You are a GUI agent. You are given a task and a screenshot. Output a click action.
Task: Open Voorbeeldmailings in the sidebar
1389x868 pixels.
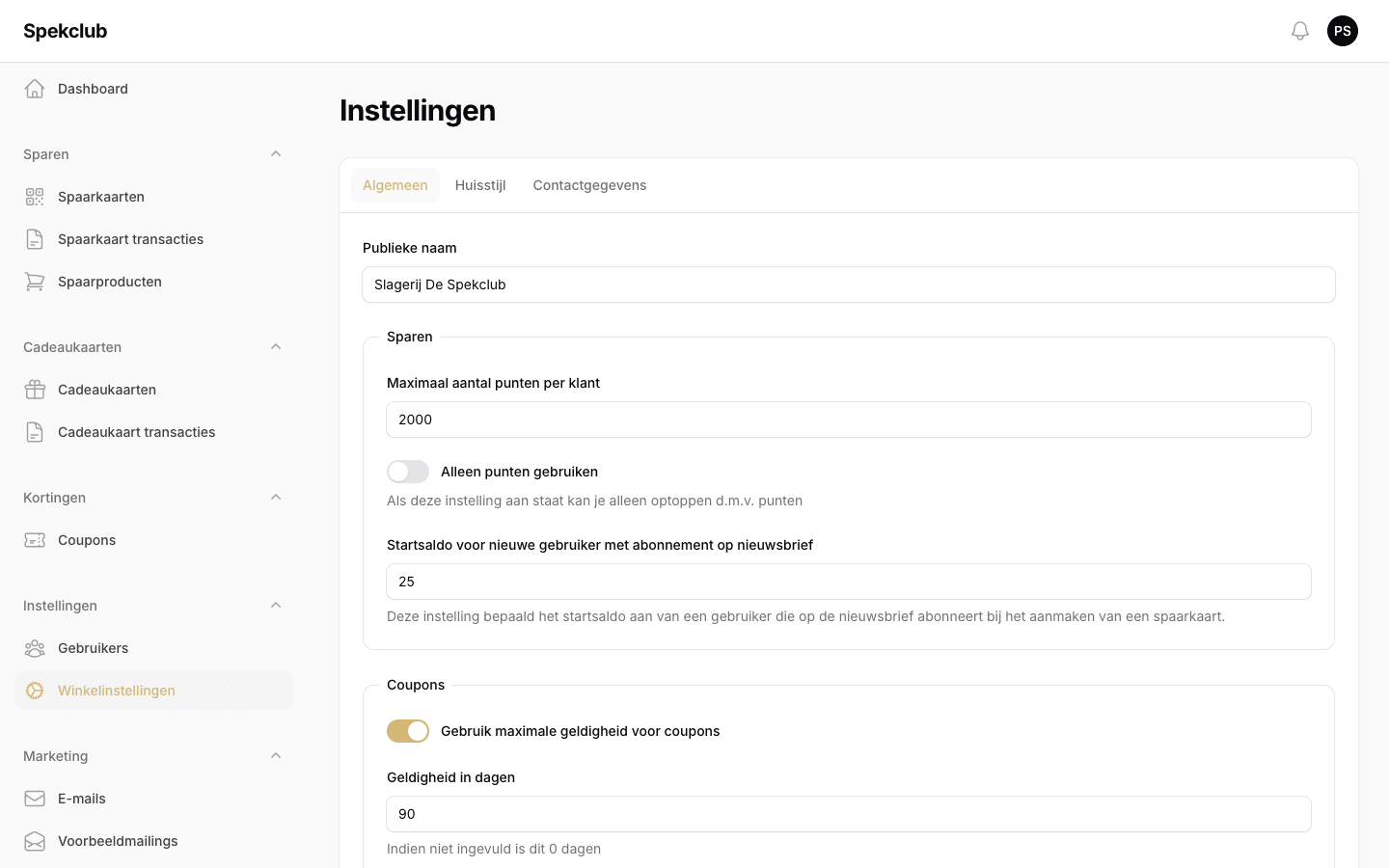pos(154,841)
